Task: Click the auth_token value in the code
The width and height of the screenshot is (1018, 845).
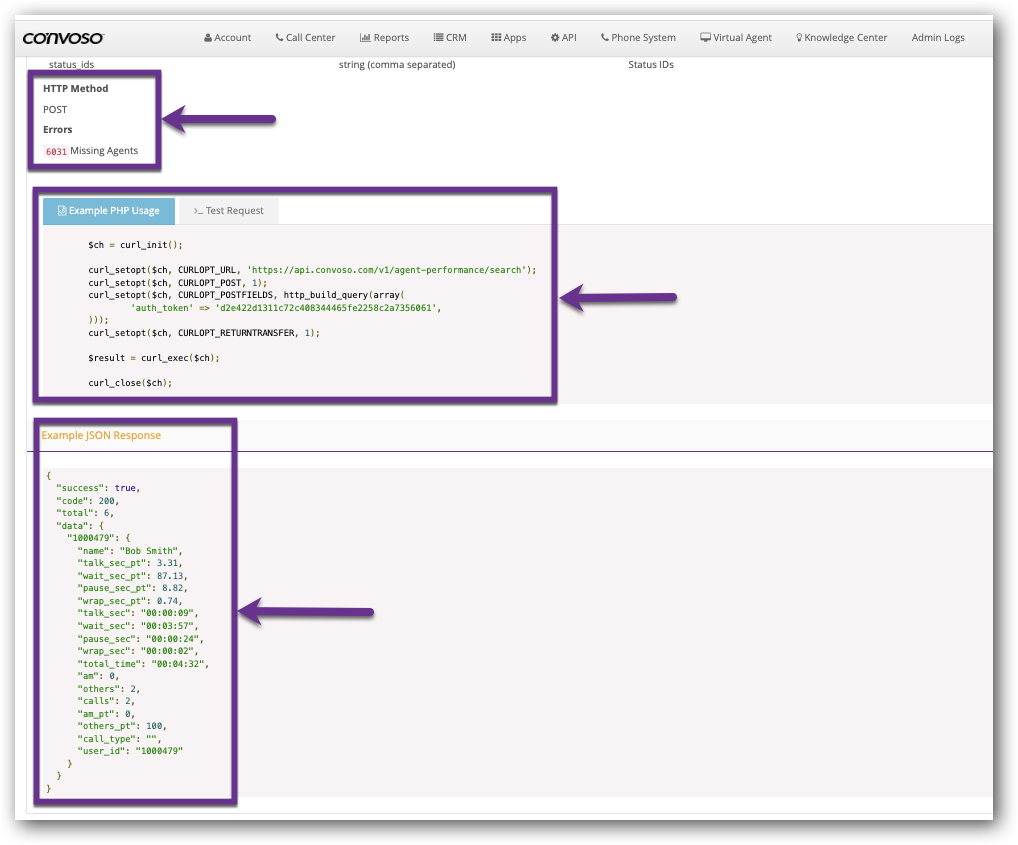Action: [x=326, y=308]
